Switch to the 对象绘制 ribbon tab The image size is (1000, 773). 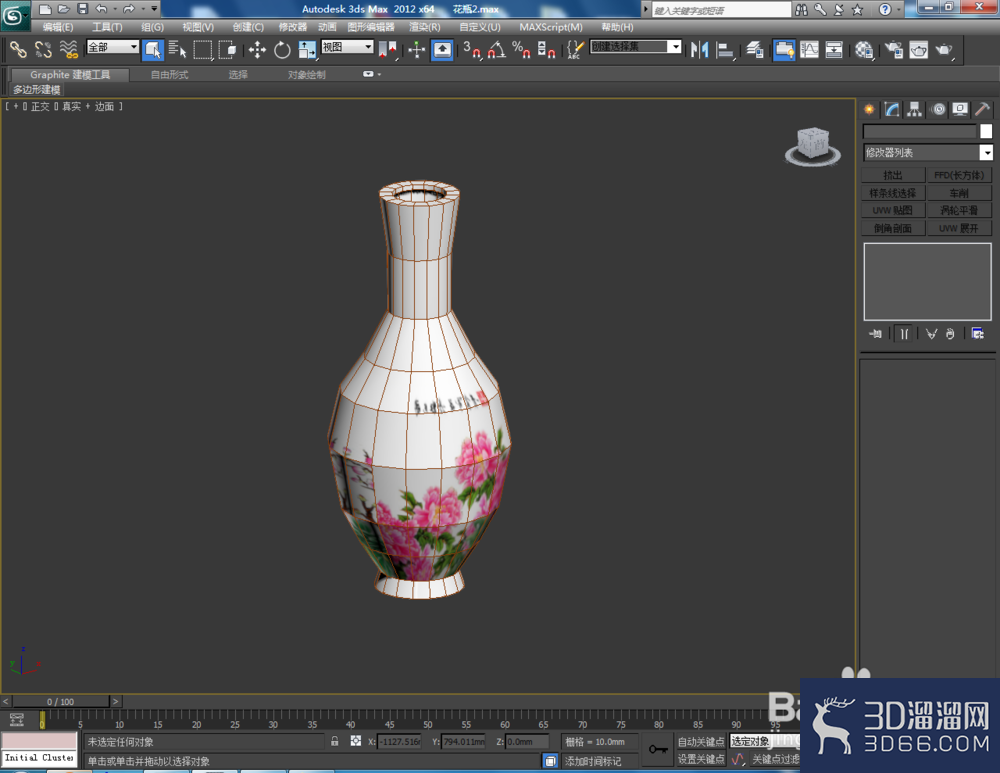point(307,75)
